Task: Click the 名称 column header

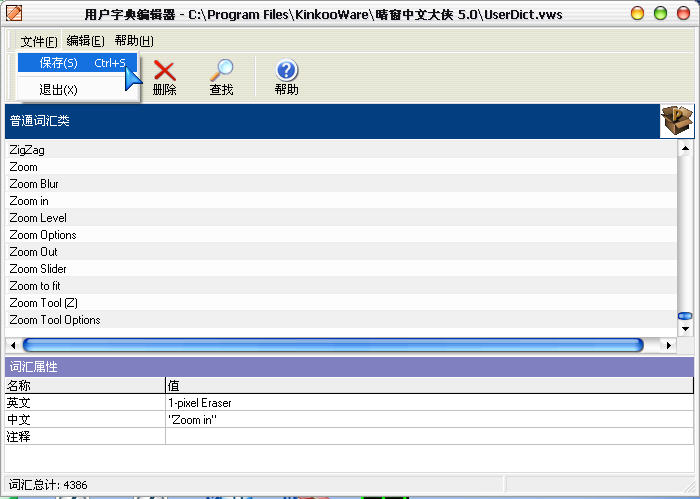Action: click(x=85, y=385)
